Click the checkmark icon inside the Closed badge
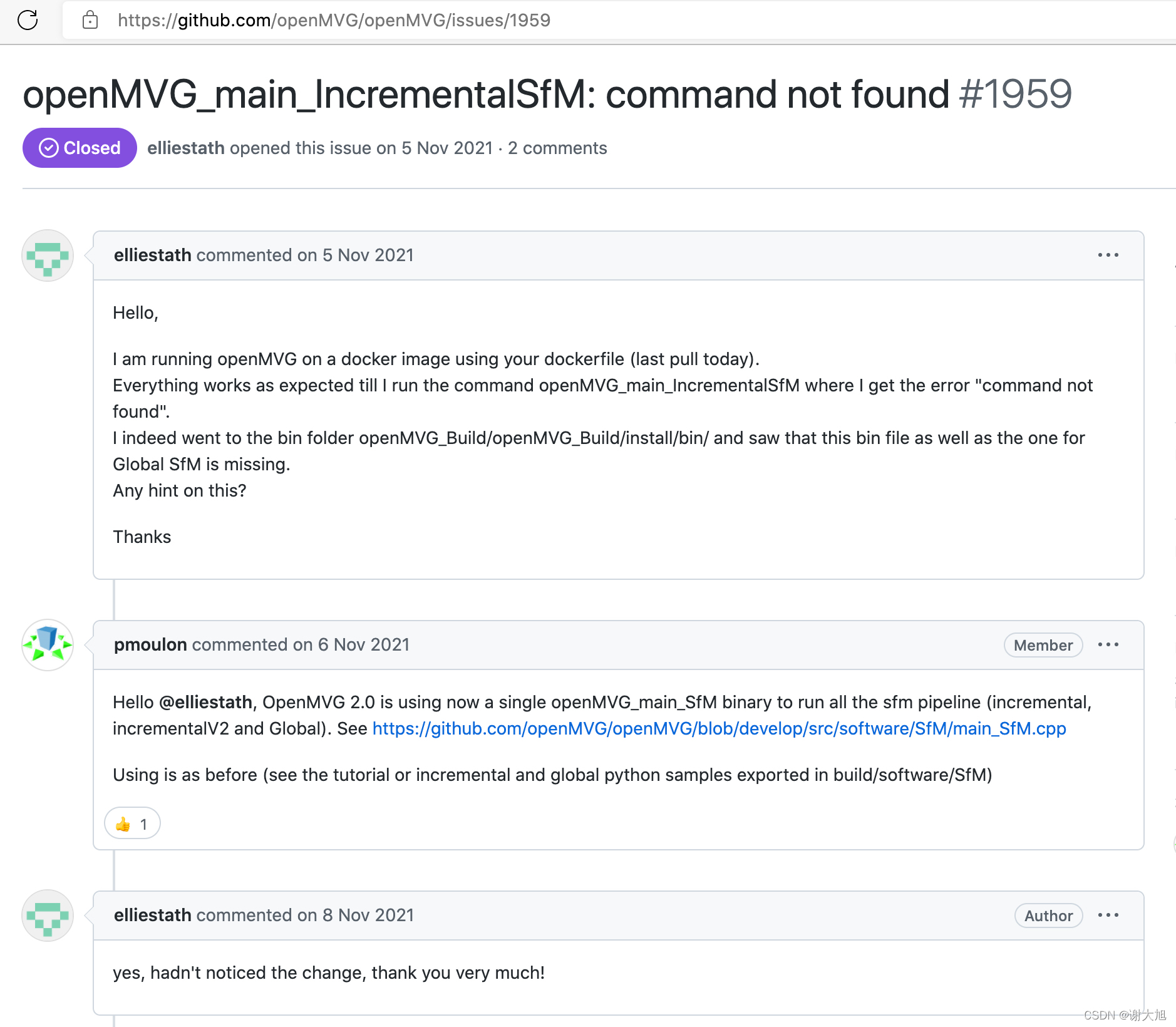 pos(48,148)
